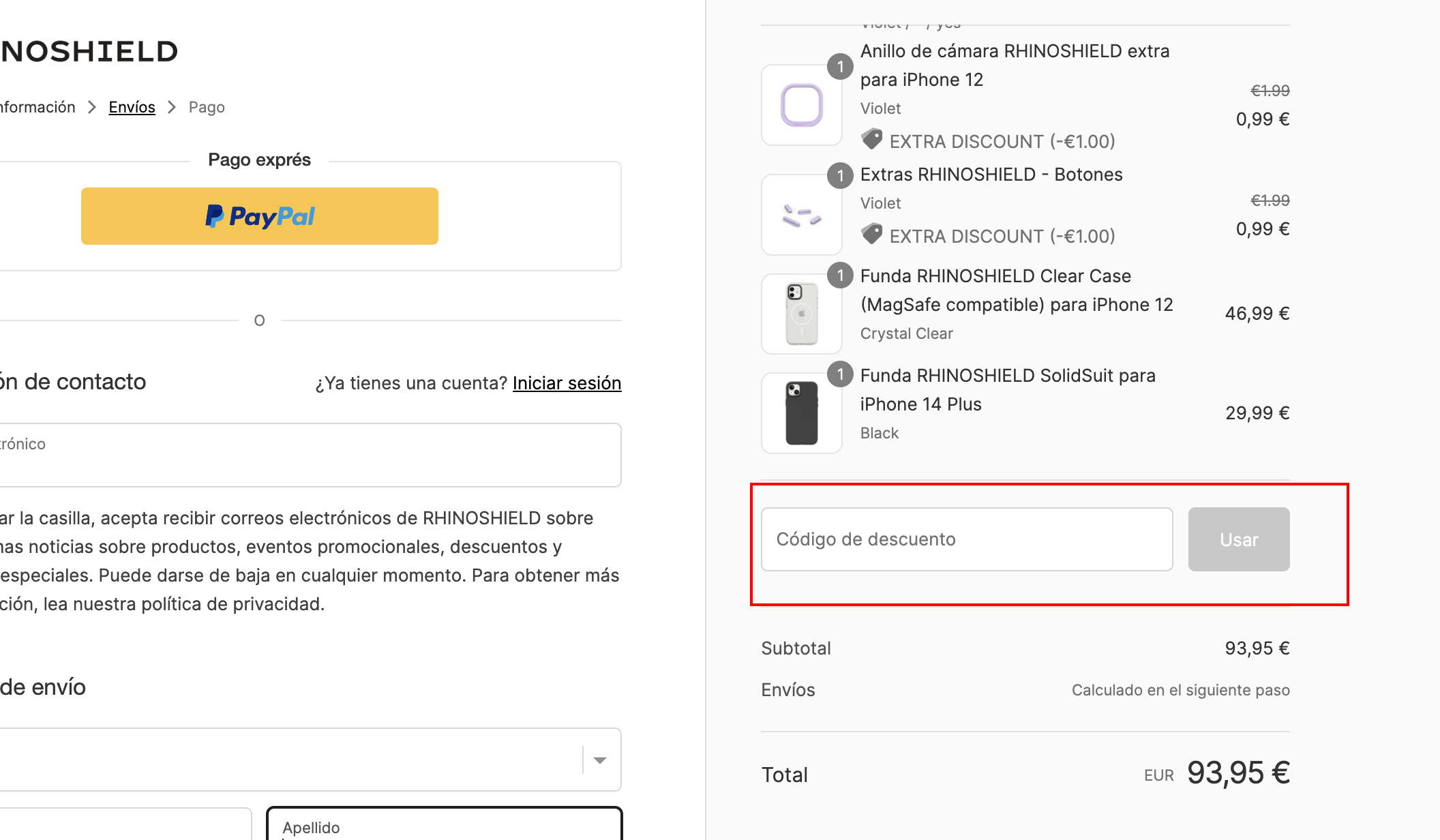
Task: Click the PayPal express checkout icon
Action: coord(259,216)
